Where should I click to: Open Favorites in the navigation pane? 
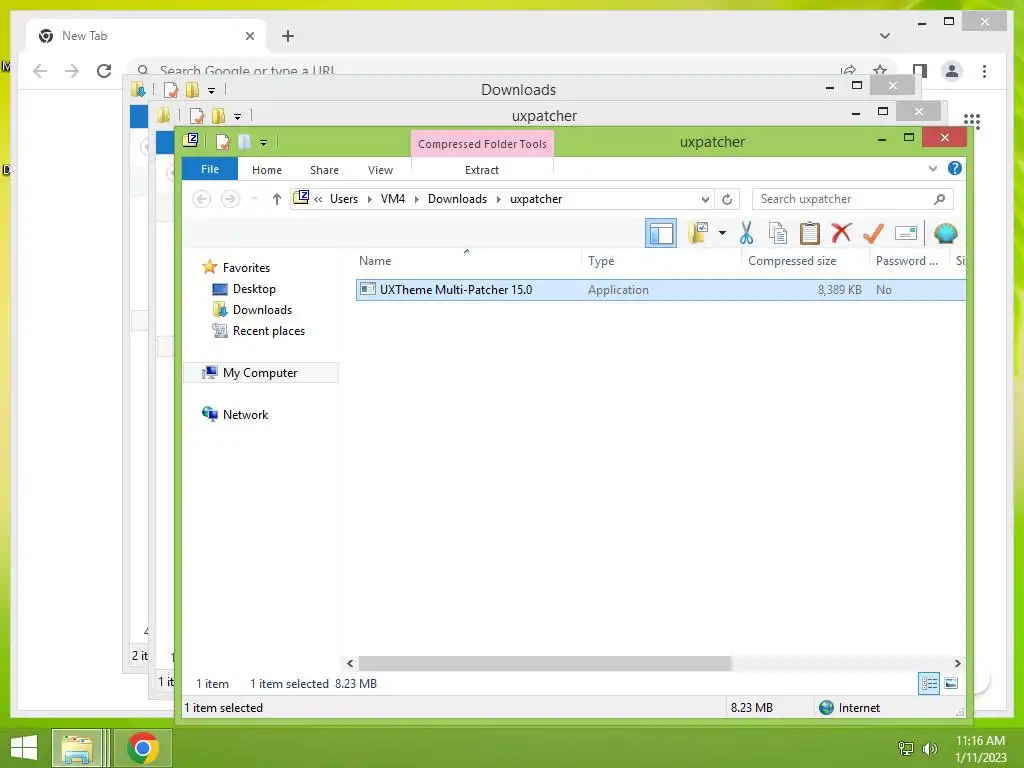pyautogui.click(x=246, y=268)
